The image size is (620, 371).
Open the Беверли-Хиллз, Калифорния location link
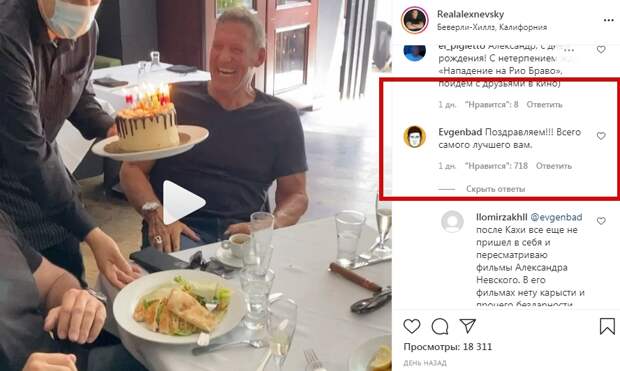tap(492, 27)
